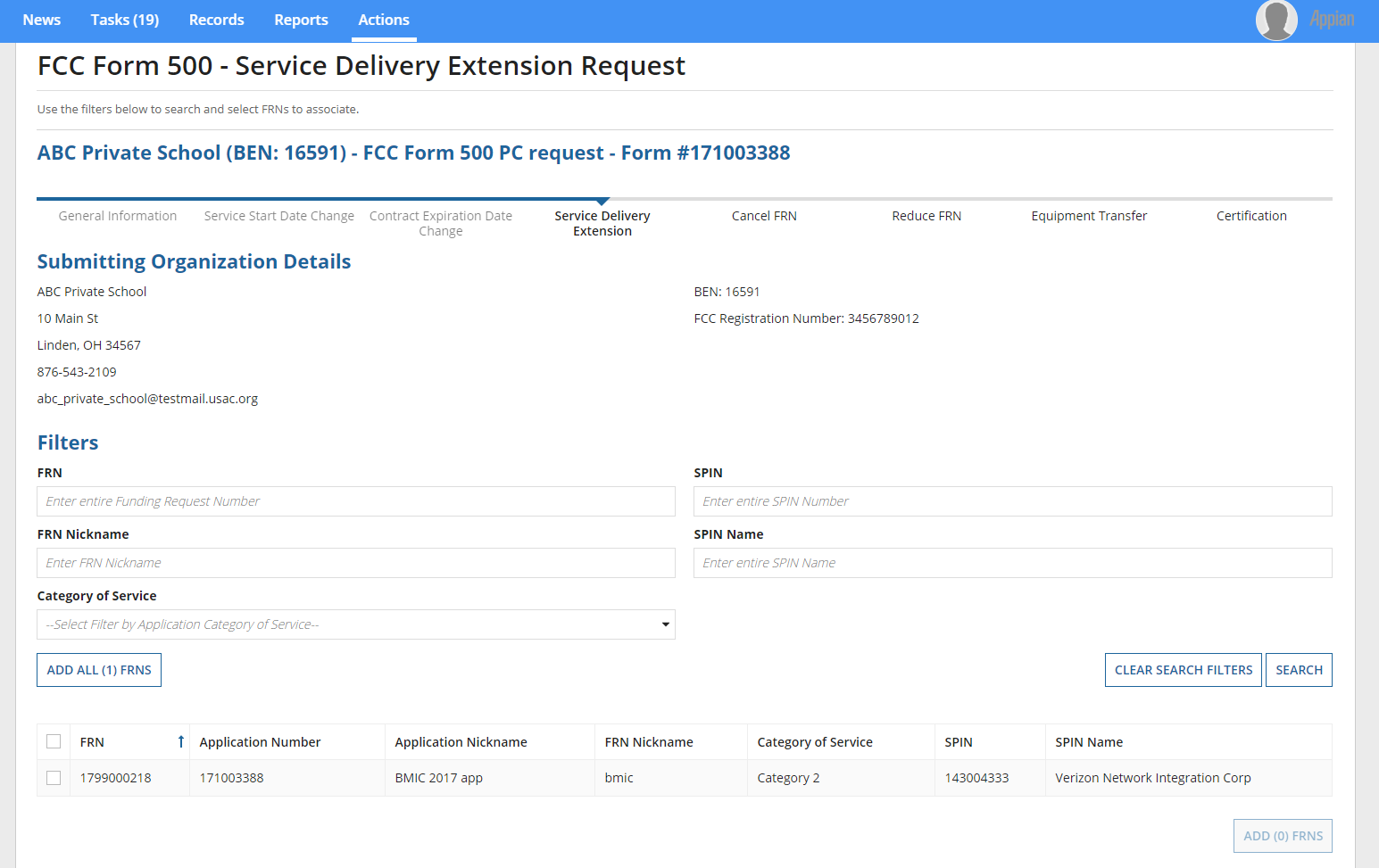Image resolution: width=1379 pixels, height=868 pixels.
Task: Focus the SPIN number input field
Action: click(1013, 501)
